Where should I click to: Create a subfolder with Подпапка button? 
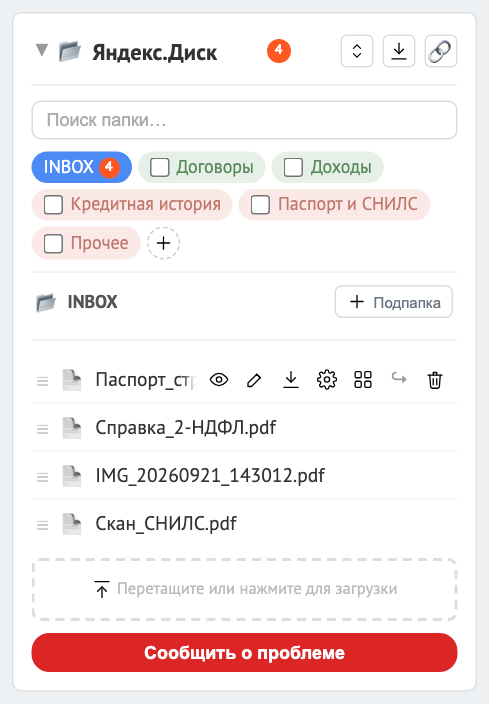(393, 302)
